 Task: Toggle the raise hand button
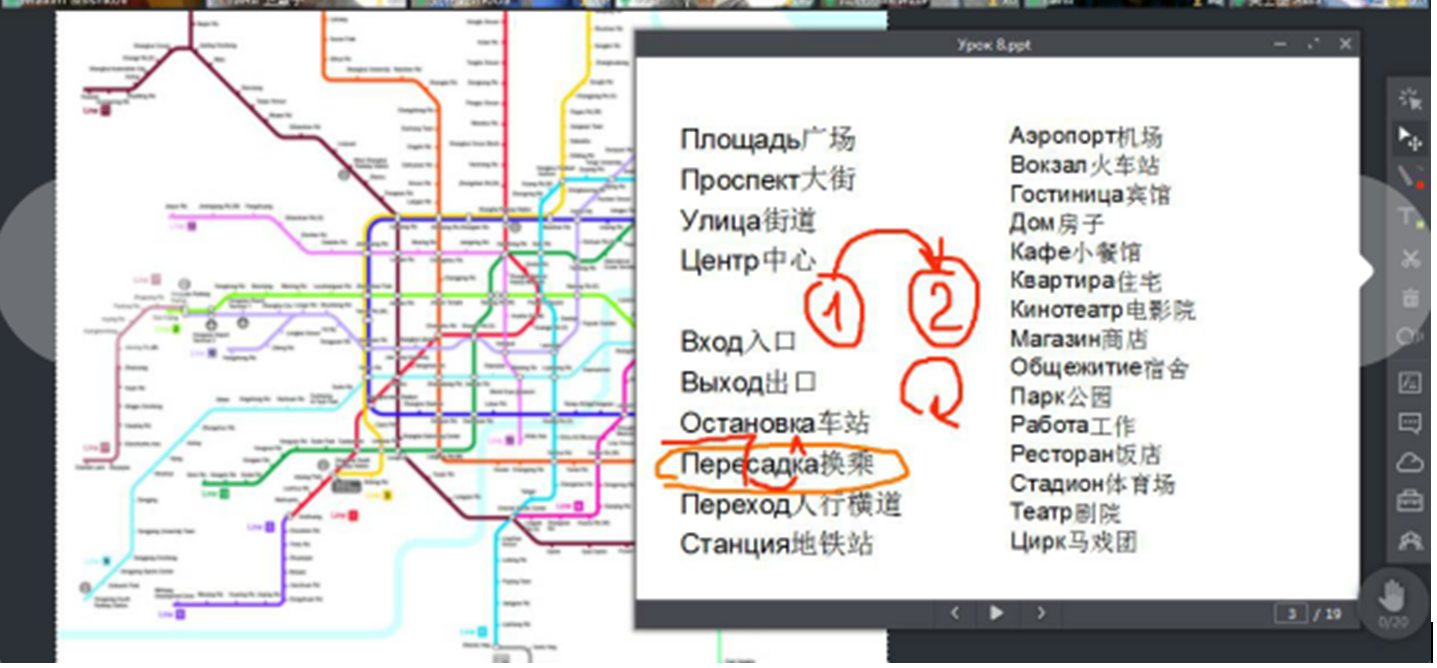coord(1392,600)
